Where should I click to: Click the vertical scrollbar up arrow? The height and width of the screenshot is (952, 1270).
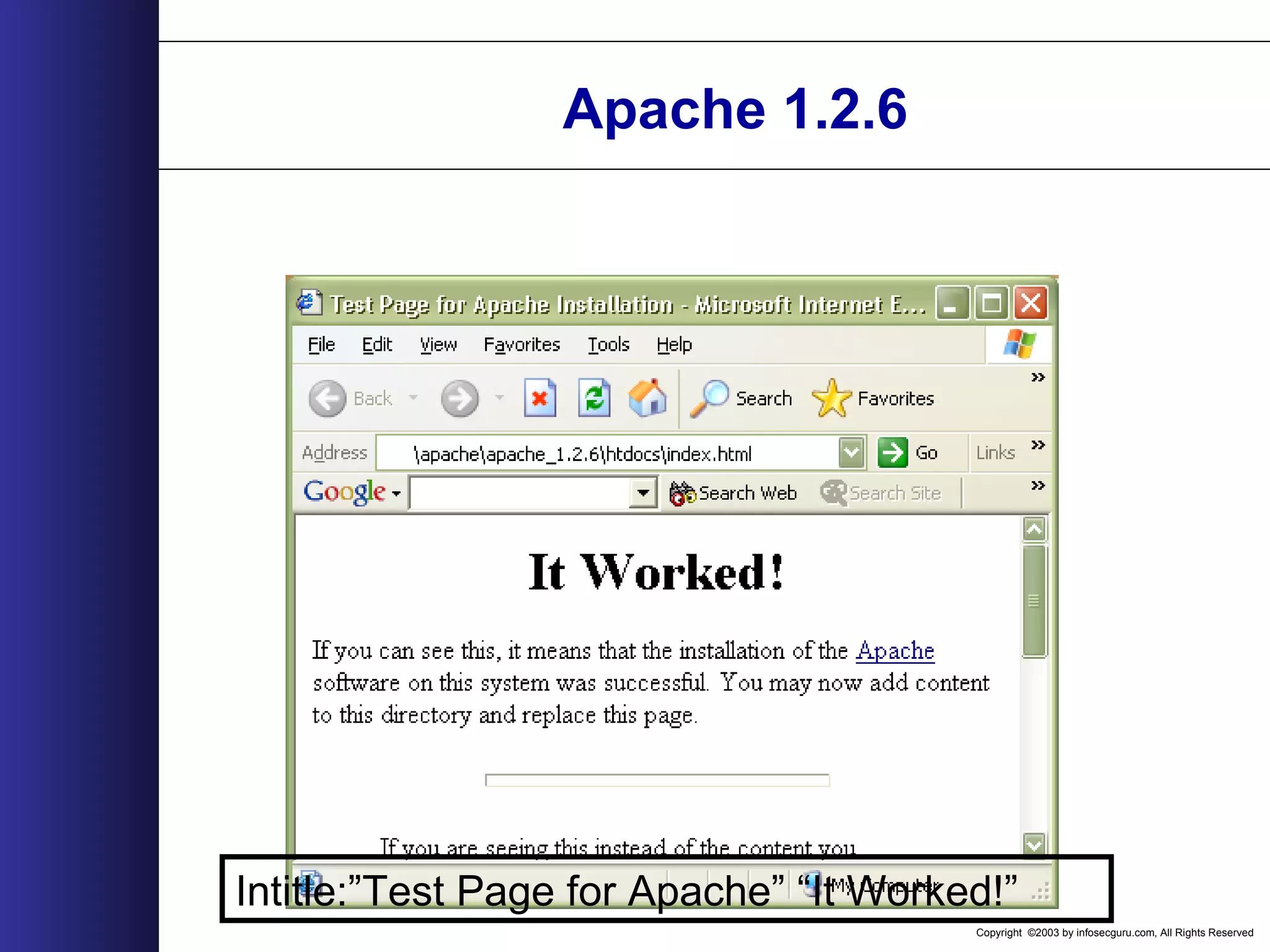(1034, 529)
